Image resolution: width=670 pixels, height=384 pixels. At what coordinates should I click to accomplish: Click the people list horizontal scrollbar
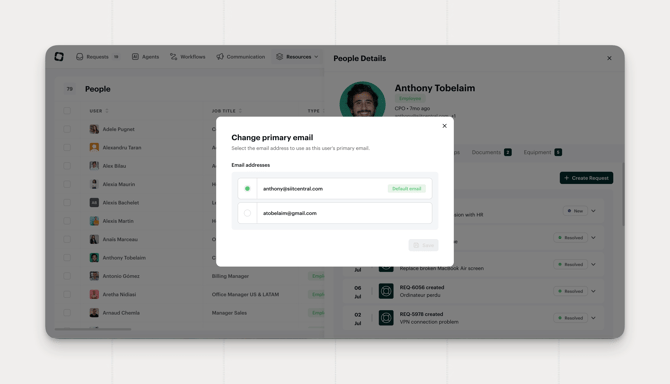(x=93, y=329)
